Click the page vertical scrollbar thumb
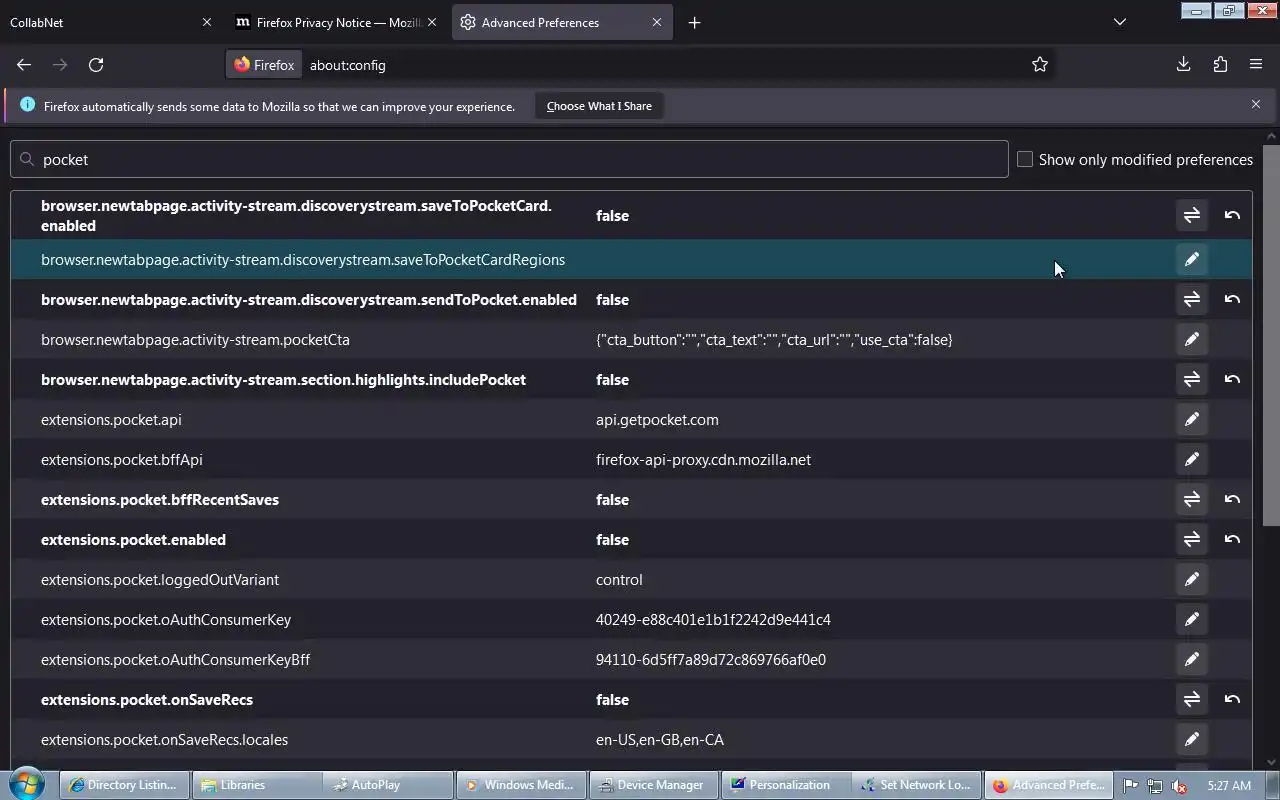 (x=1271, y=335)
